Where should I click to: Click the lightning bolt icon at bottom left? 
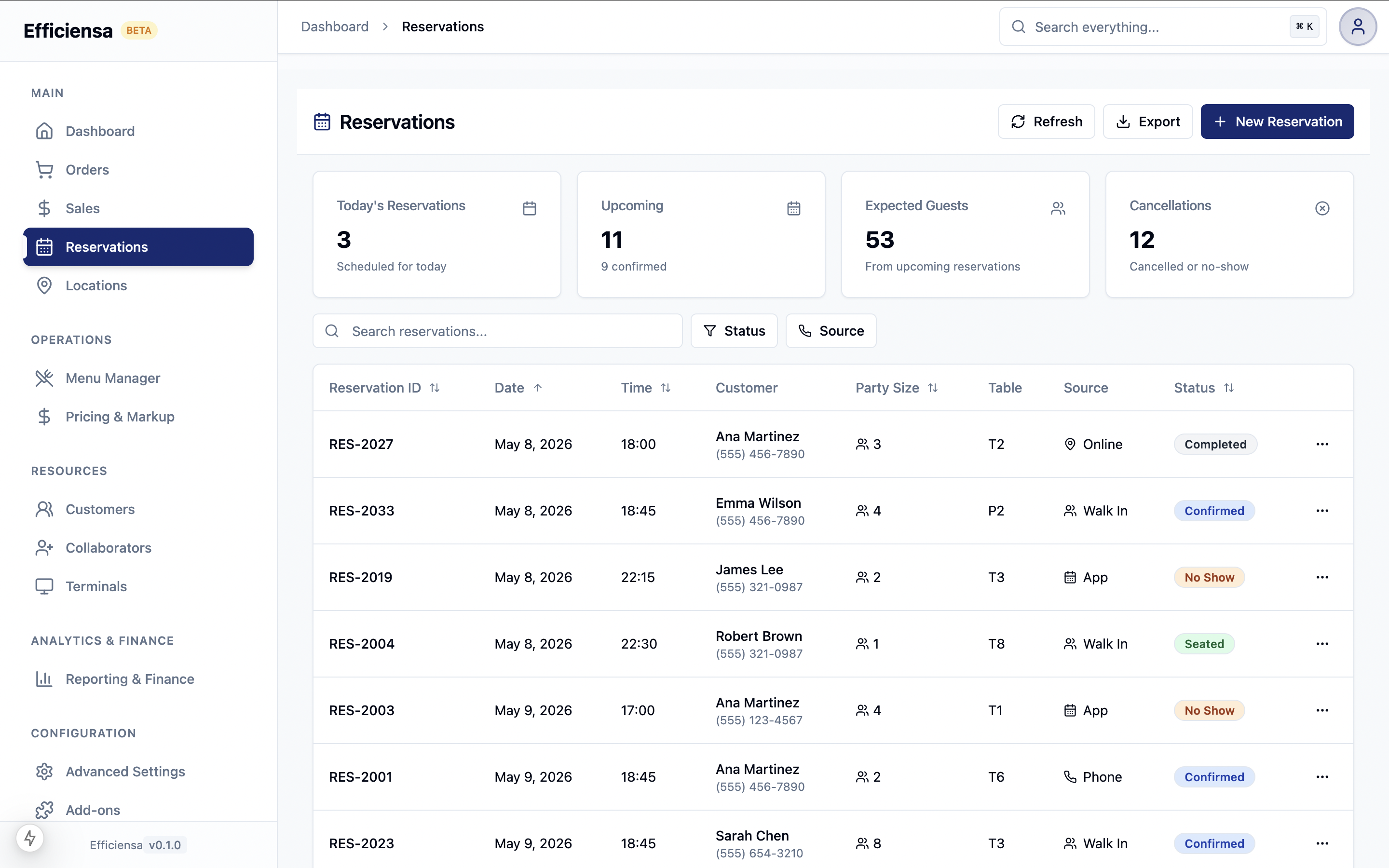(30, 838)
